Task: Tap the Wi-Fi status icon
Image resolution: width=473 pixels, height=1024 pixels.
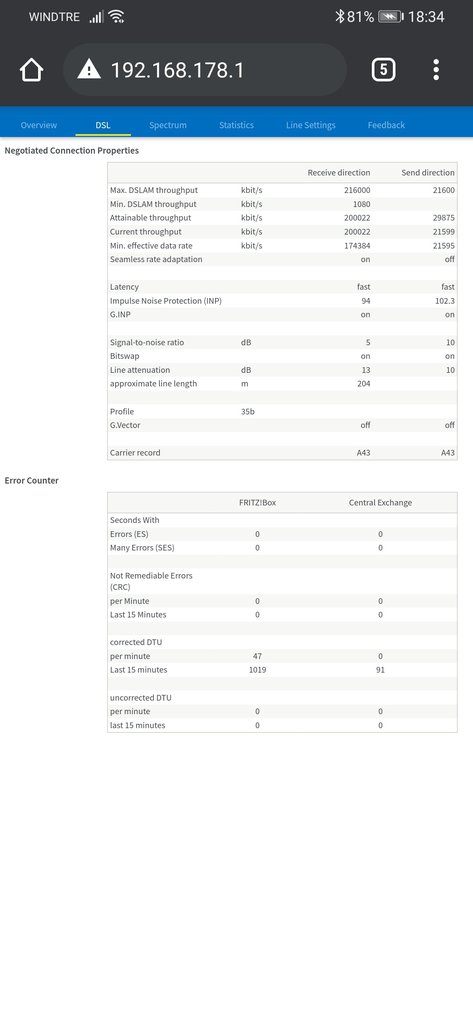Action: coord(116,16)
